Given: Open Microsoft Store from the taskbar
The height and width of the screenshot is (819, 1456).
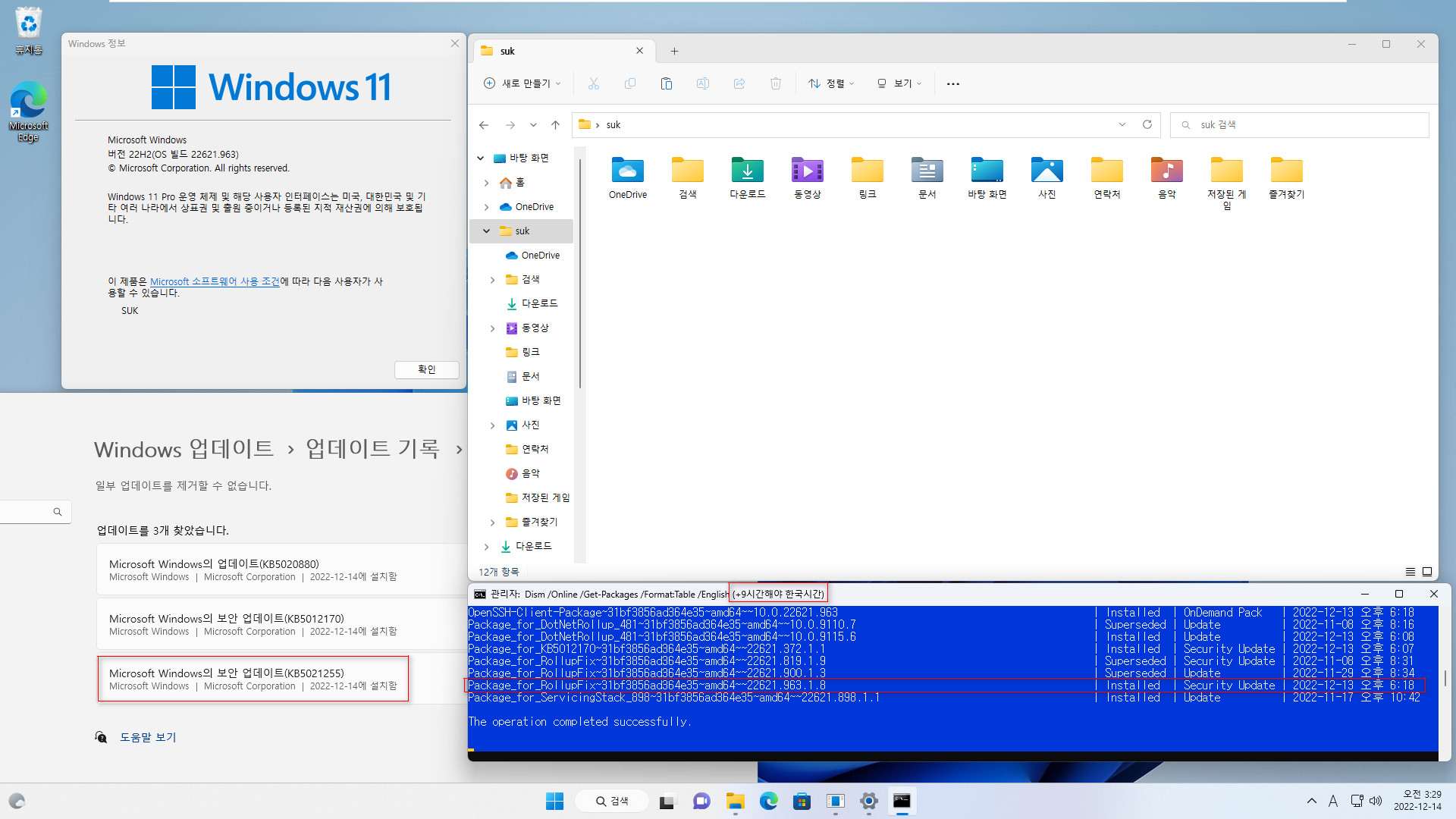Looking at the screenshot, I should click(x=802, y=801).
